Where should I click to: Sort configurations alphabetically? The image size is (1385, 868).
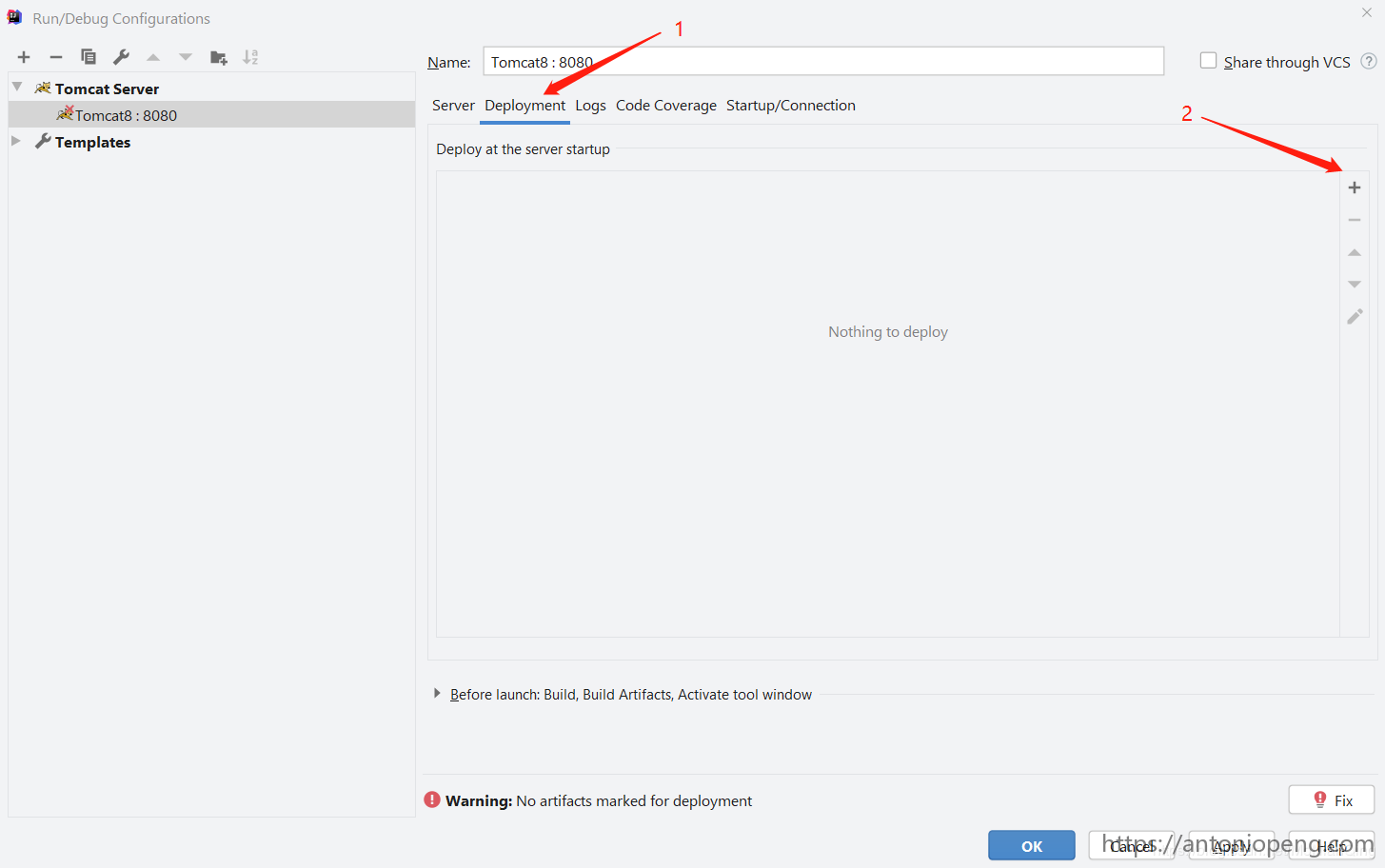tap(250, 57)
